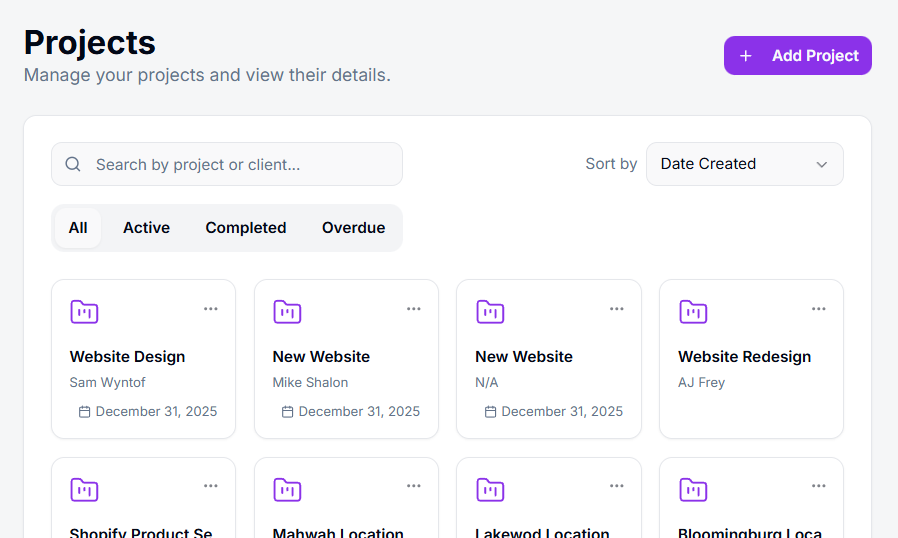The width and height of the screenshot is (898, 538).
Task: Click the client name Sam Wyntof
Action: (x=108, y=382)
